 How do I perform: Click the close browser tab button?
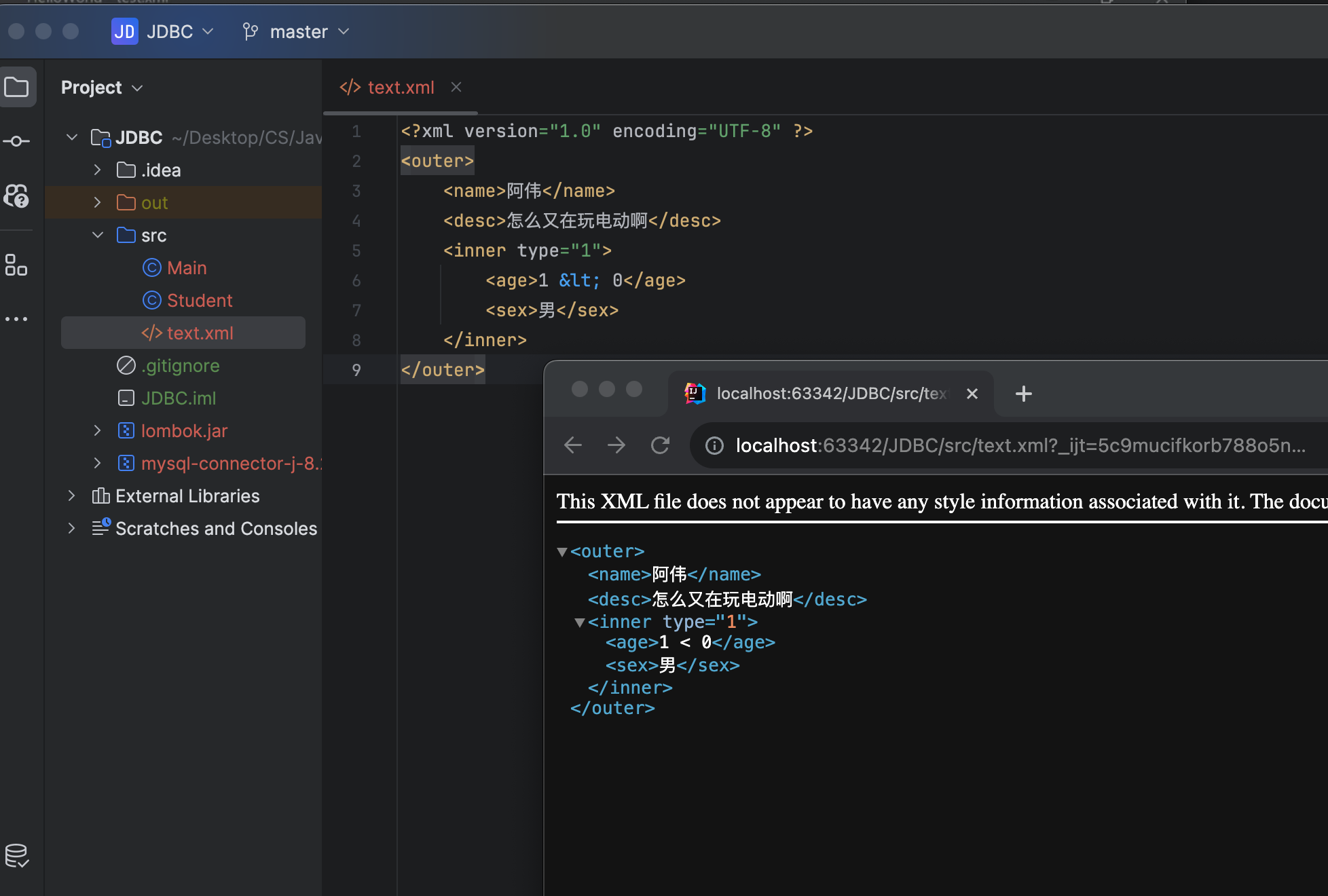(x=972, y=392)
